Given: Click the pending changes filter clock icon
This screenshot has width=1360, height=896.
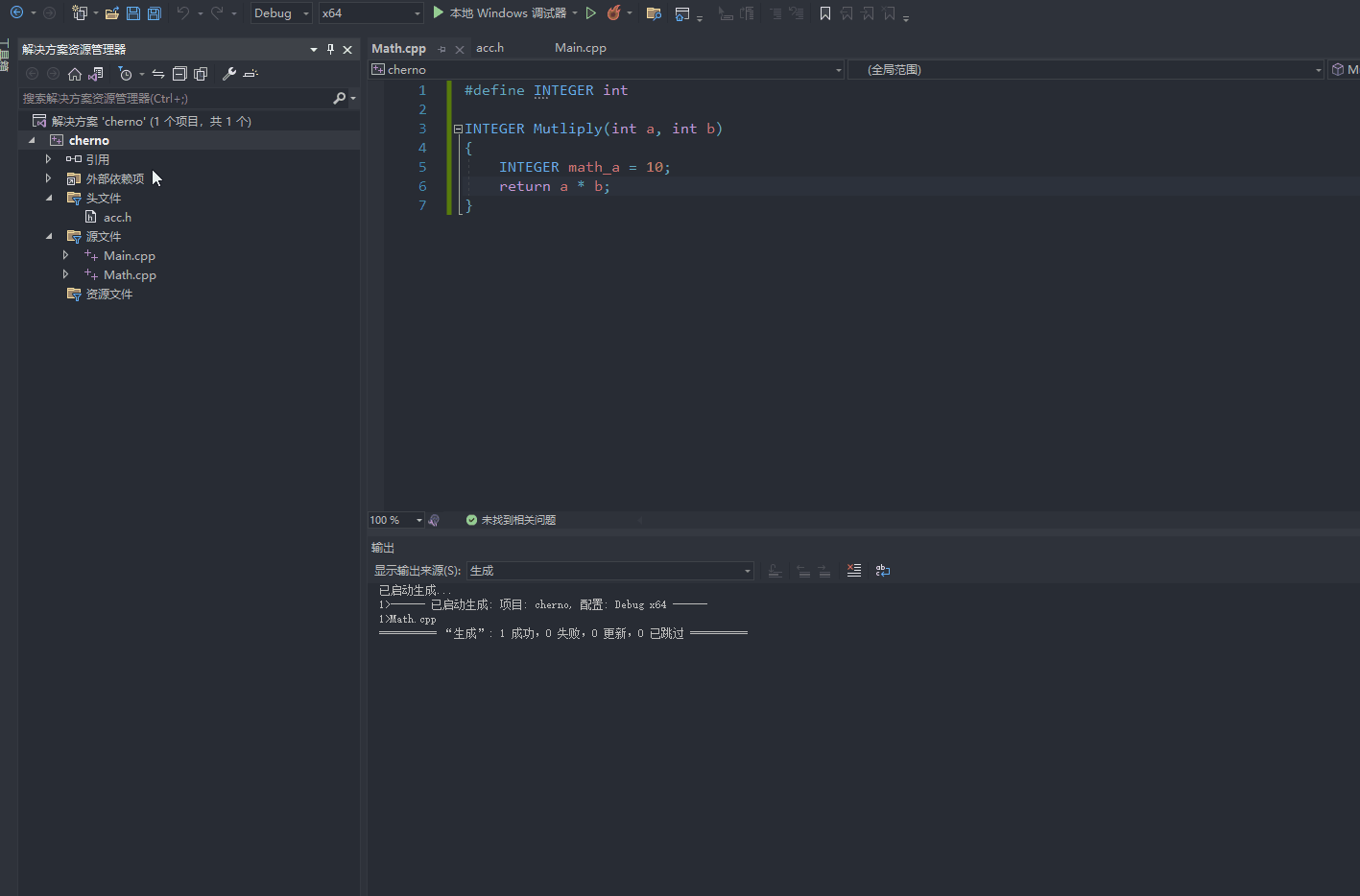Looking at the screenshot, I should coord(125,74).
